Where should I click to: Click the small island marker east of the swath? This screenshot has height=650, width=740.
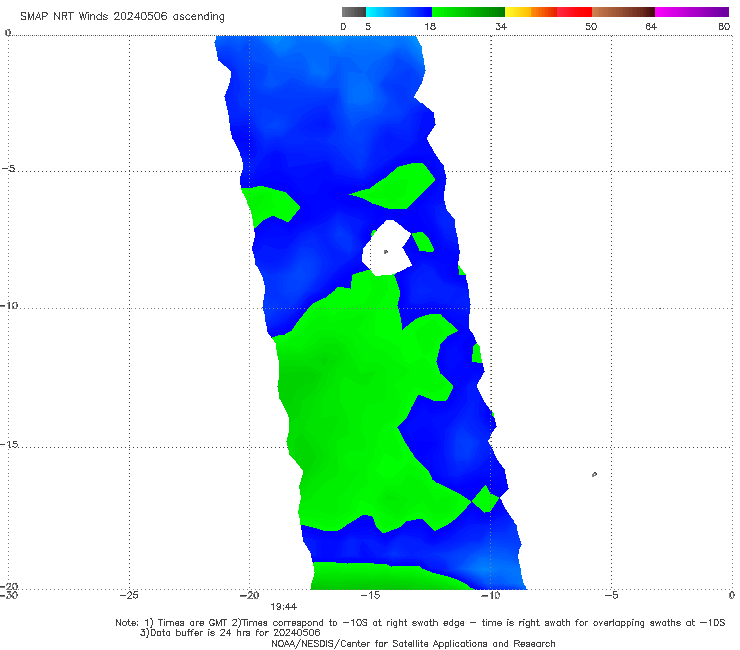594,474
